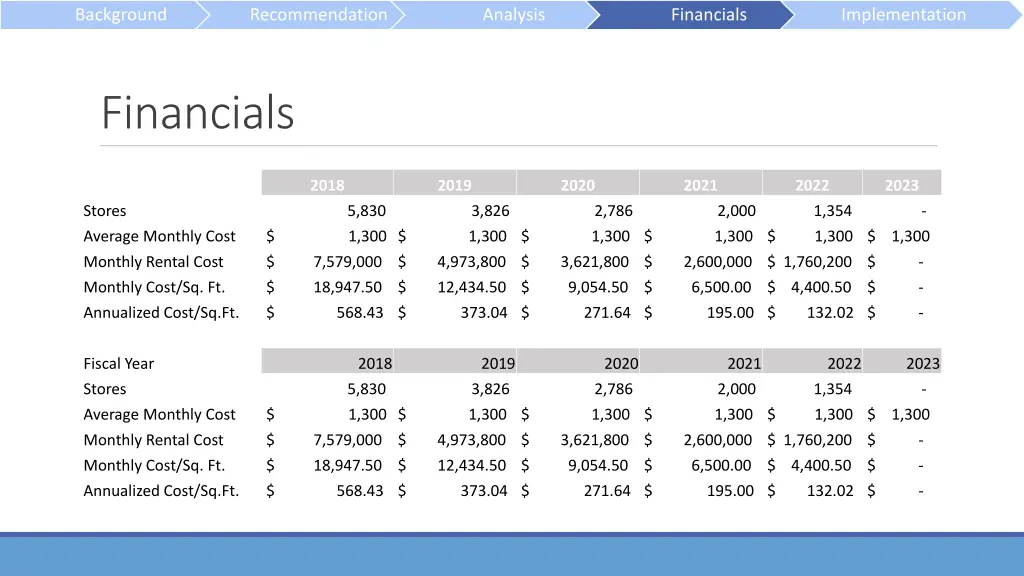Screen dimensions: 1024x576
Task: Select 2021 in the Fiscal Year header row
Action: (x=744, y=364)
